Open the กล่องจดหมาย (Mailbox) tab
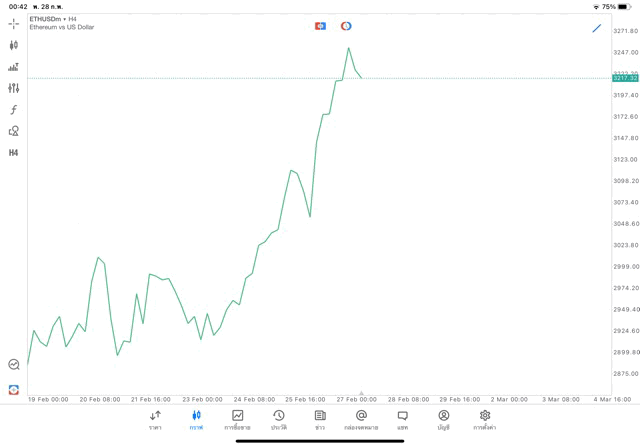The width and height of the screenshot is (640, 447). [x=361, y=420]
